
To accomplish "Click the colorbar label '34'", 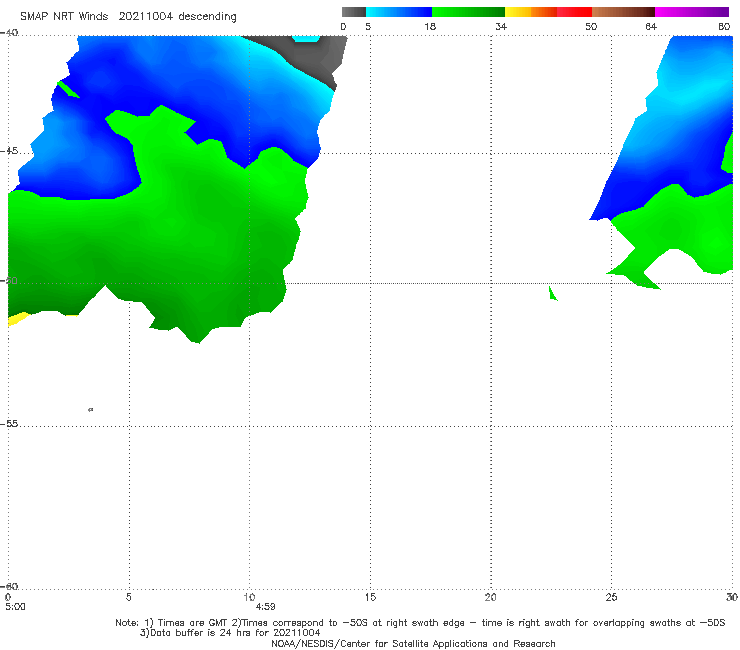I will tap(501, 26).
